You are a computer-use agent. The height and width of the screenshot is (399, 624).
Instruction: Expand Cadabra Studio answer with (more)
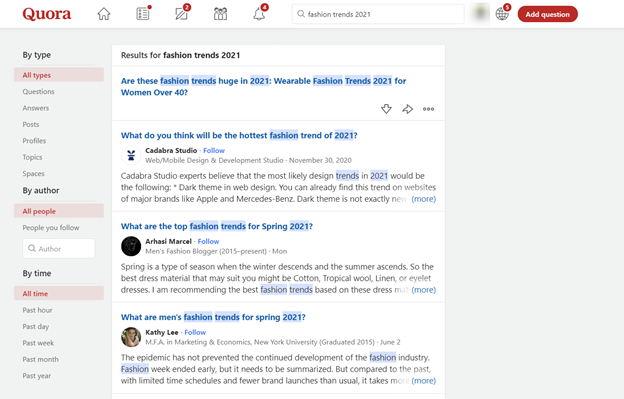[423, 199]
